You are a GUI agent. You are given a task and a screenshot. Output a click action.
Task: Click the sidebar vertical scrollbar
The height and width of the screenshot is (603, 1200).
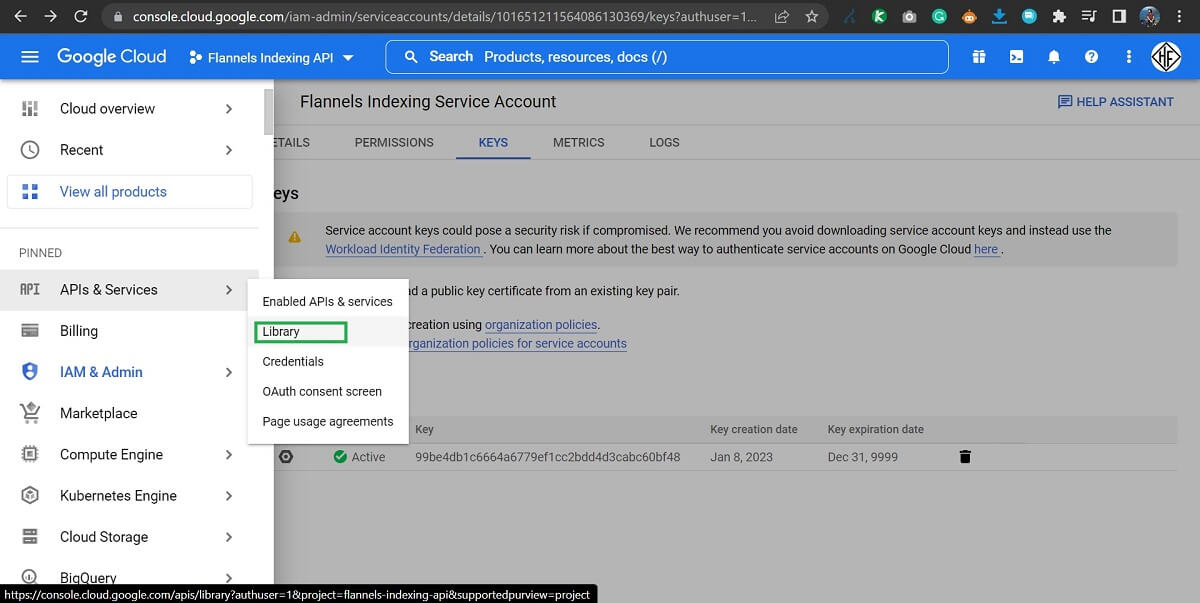click(x=267, y=111)
